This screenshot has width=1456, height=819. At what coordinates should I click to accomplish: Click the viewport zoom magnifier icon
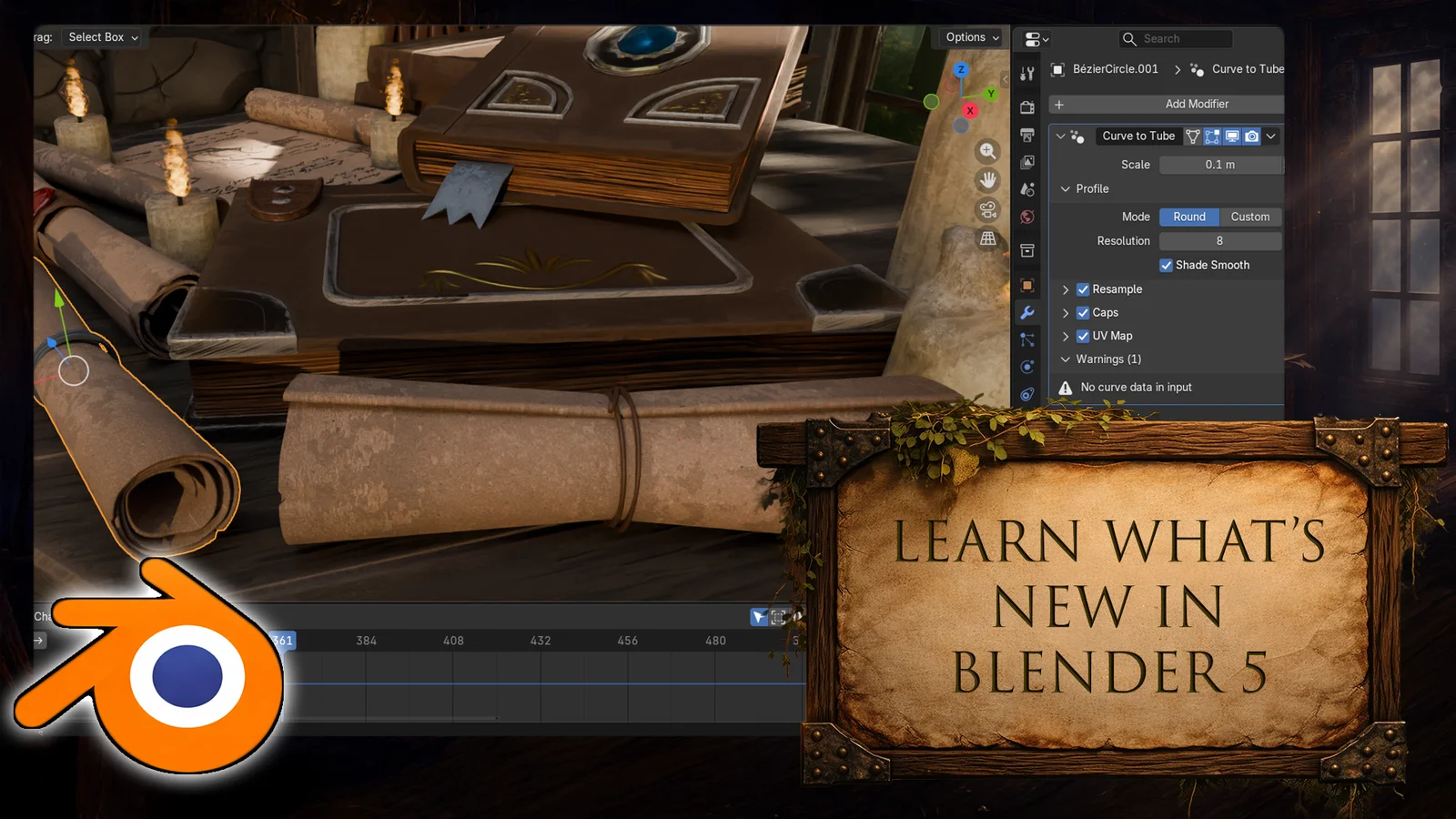tap(987, 152)
